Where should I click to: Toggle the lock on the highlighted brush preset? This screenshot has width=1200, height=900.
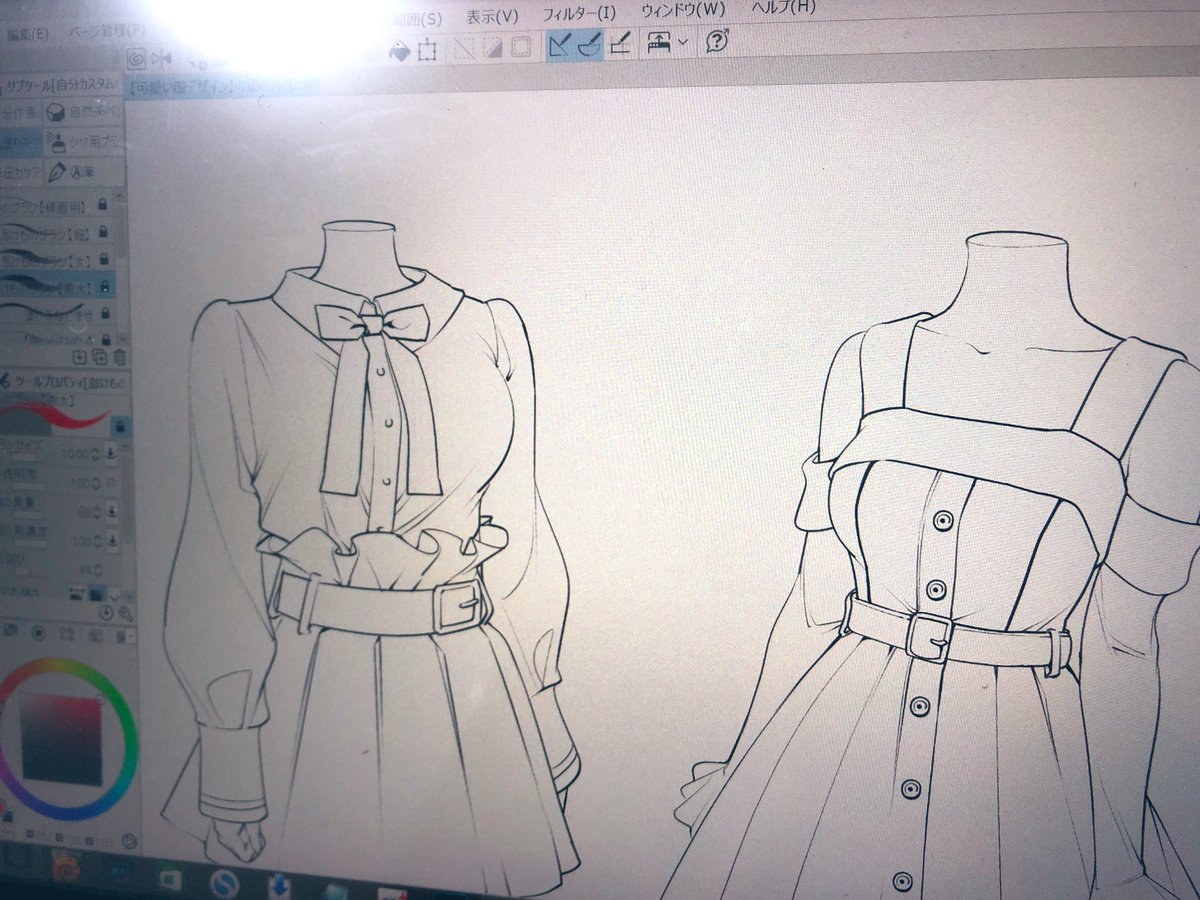click(x=102, y=287)
